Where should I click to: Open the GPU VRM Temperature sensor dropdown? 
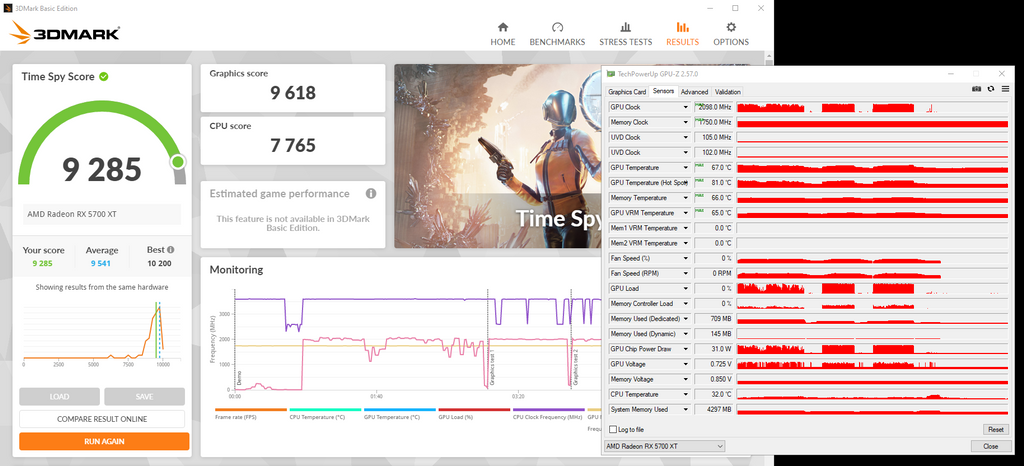(x=686, y=213)
